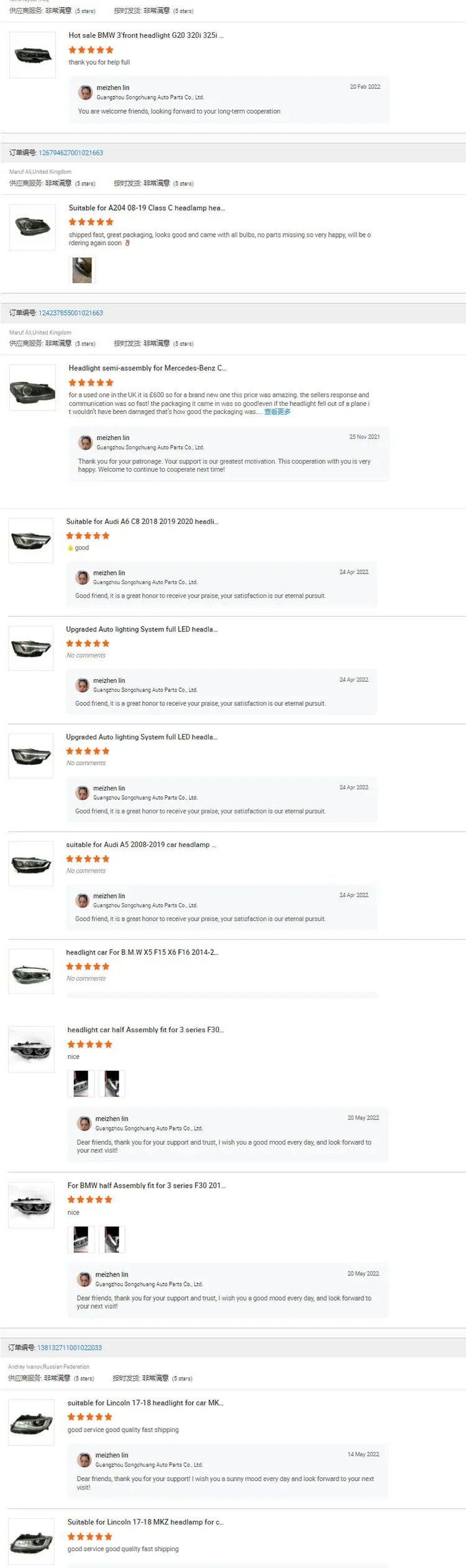View second review photo under 'For BMW half Assembly'

[112, 1239]
